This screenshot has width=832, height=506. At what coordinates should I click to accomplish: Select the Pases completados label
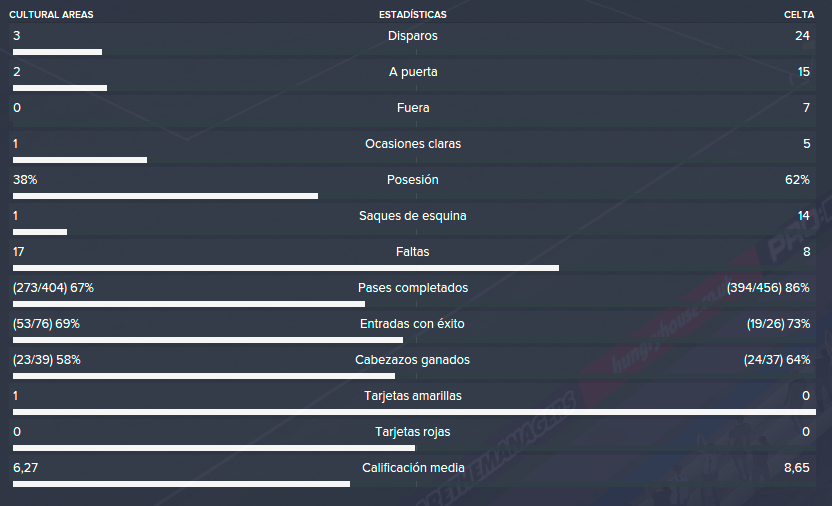(x=413, y=288)
